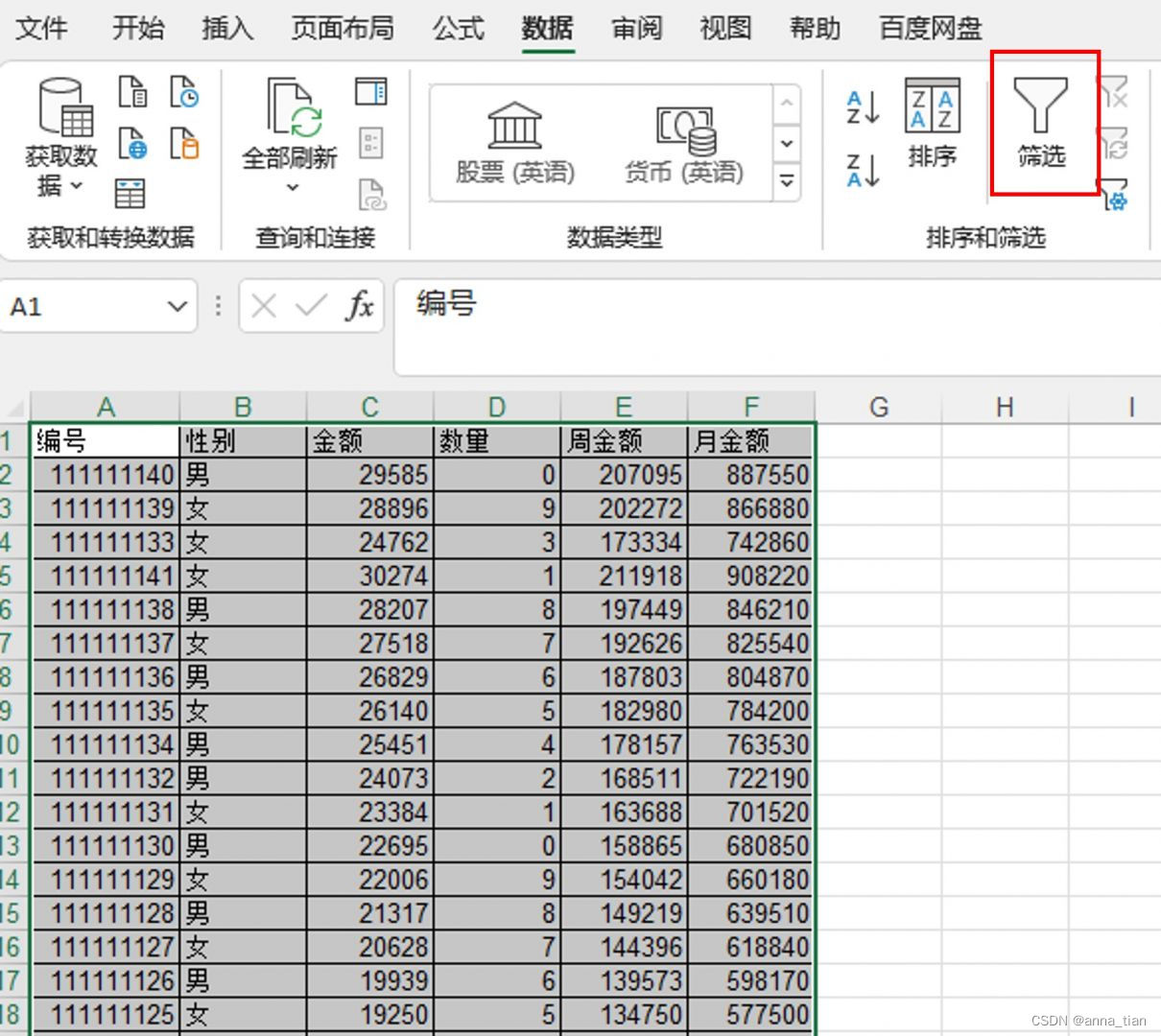The height and width of the screenshot is (1036, 1161).
Task: Click the From Text/CSV icon
Action: [x=132, y=93]
